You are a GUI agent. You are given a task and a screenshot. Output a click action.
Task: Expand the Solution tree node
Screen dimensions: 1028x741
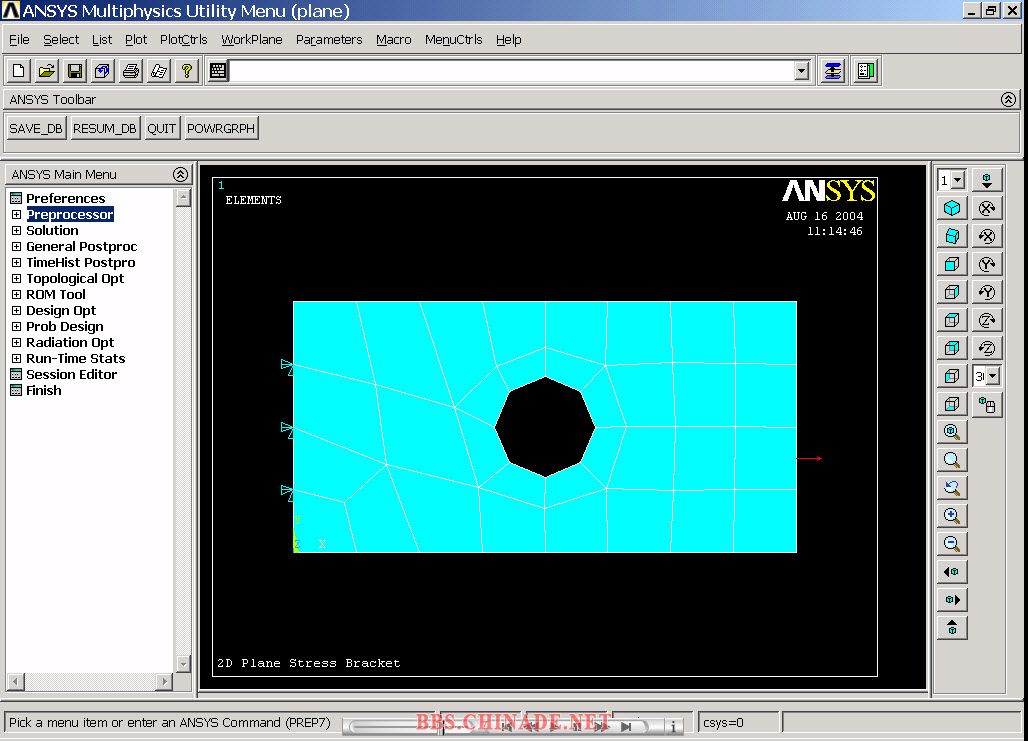[x=16, y=230]
